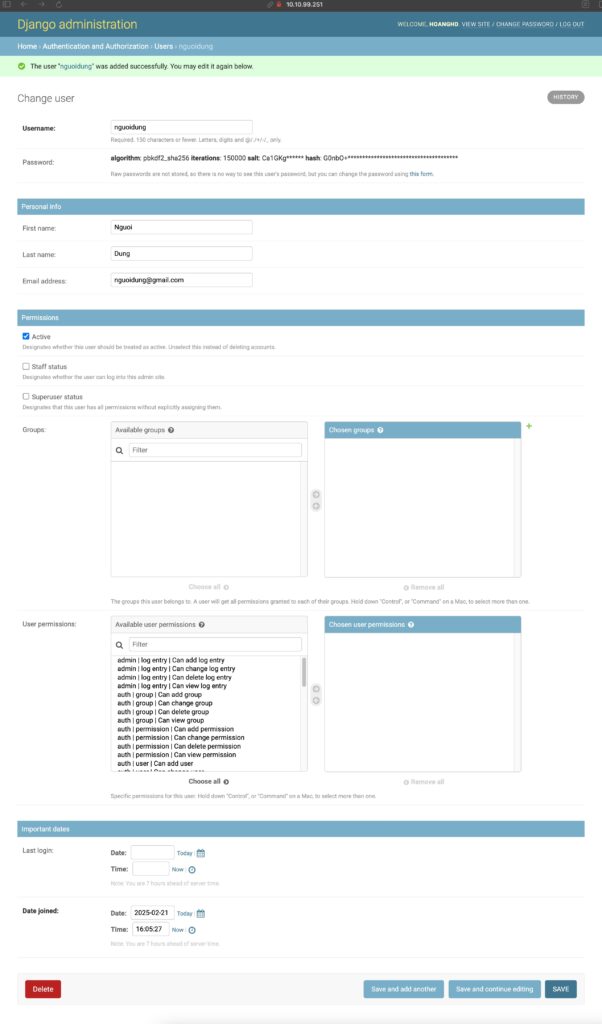The image size is (602, 1024).
Task: Select 'admin | log entry | Can delete log entry'
Action: (x=174, y=677)
